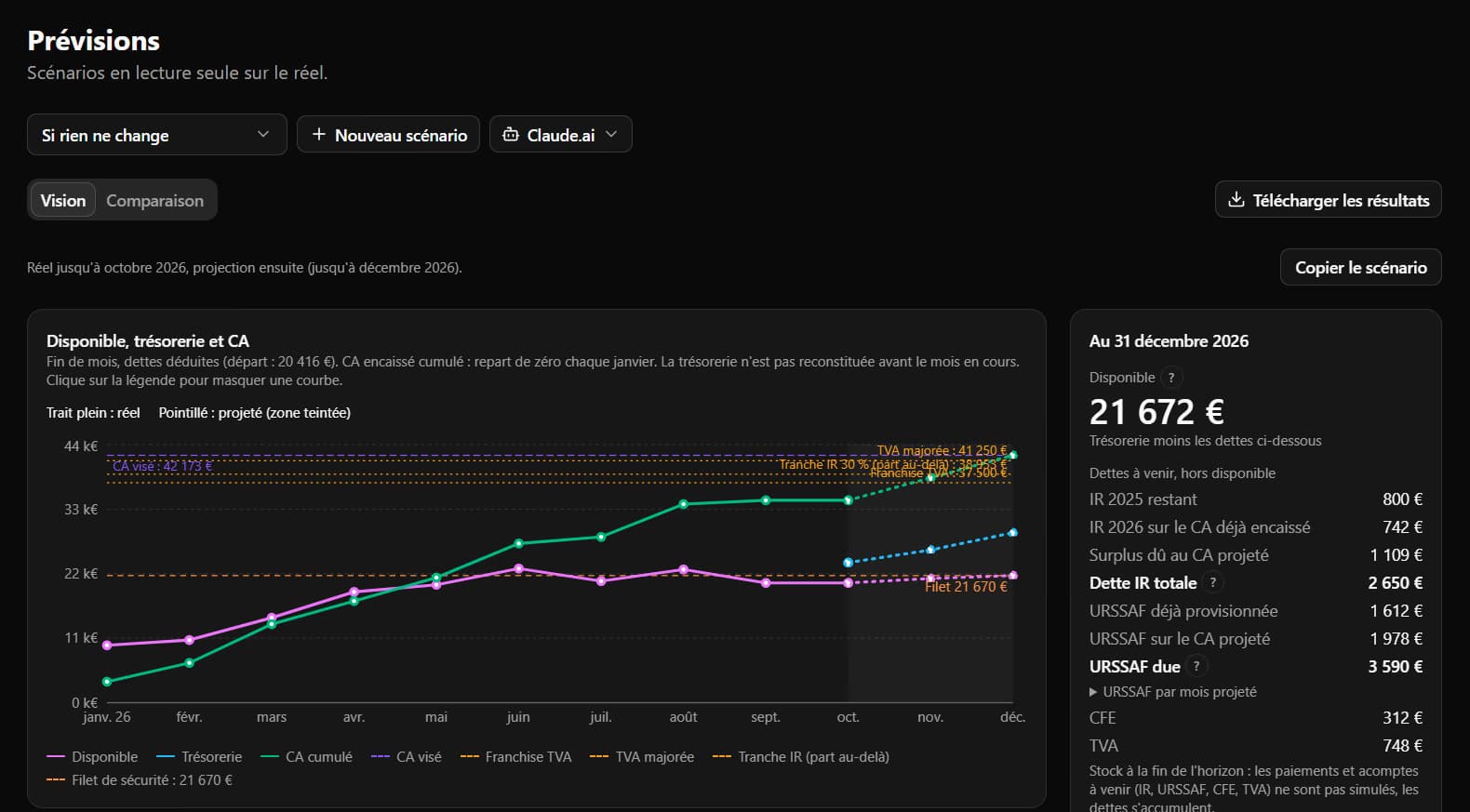Click the 3 590 € URSSAF due value
Screen dimensions: 1470x812
[1395, 667]
